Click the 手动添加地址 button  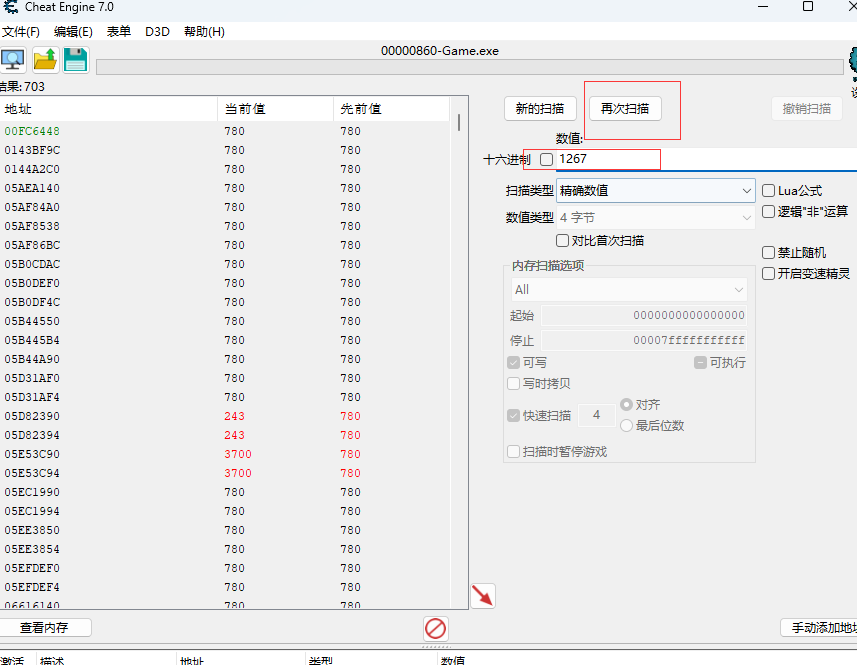819,628
